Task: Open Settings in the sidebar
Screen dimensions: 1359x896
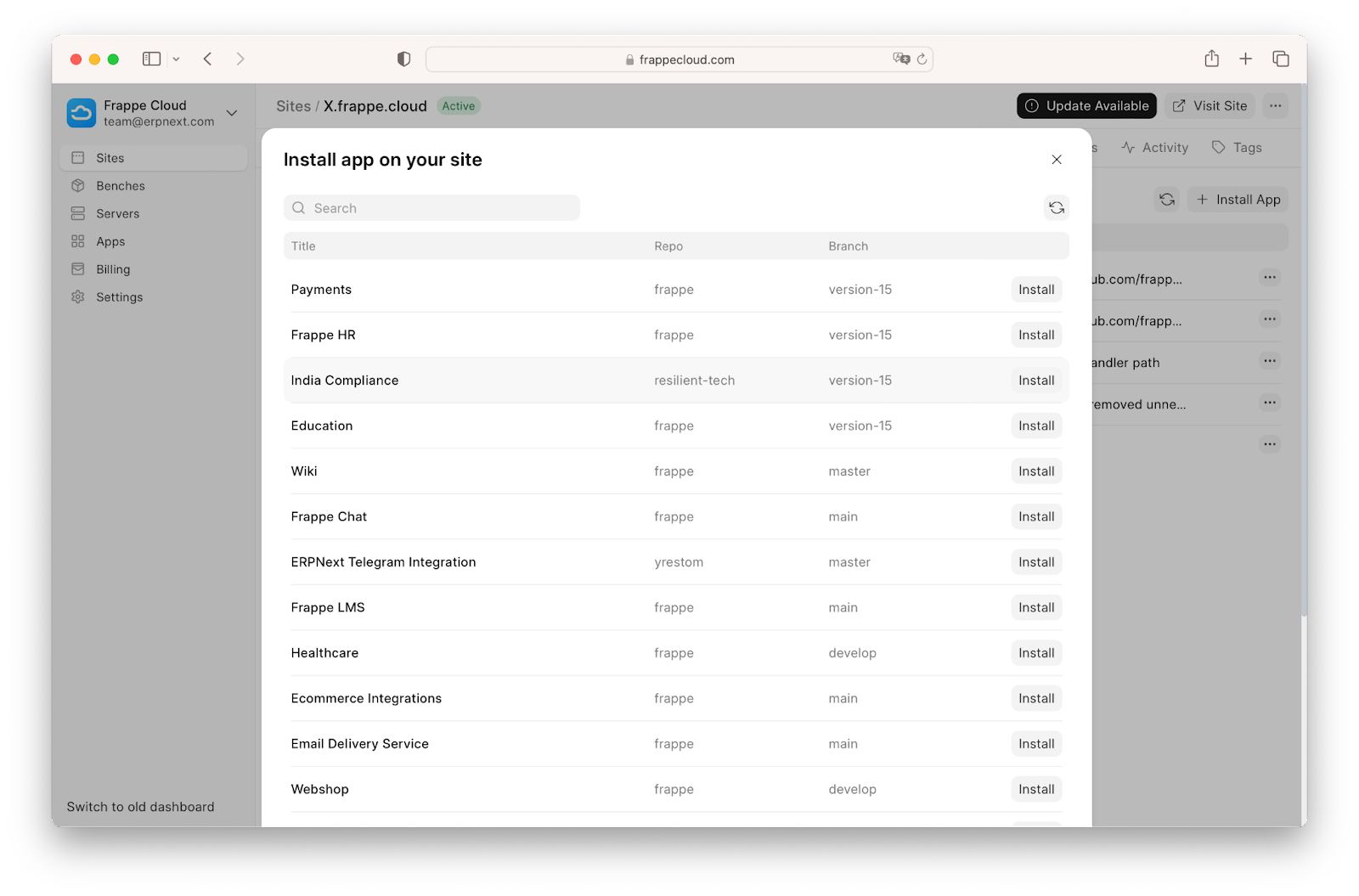Action: [x=154, y=297]
